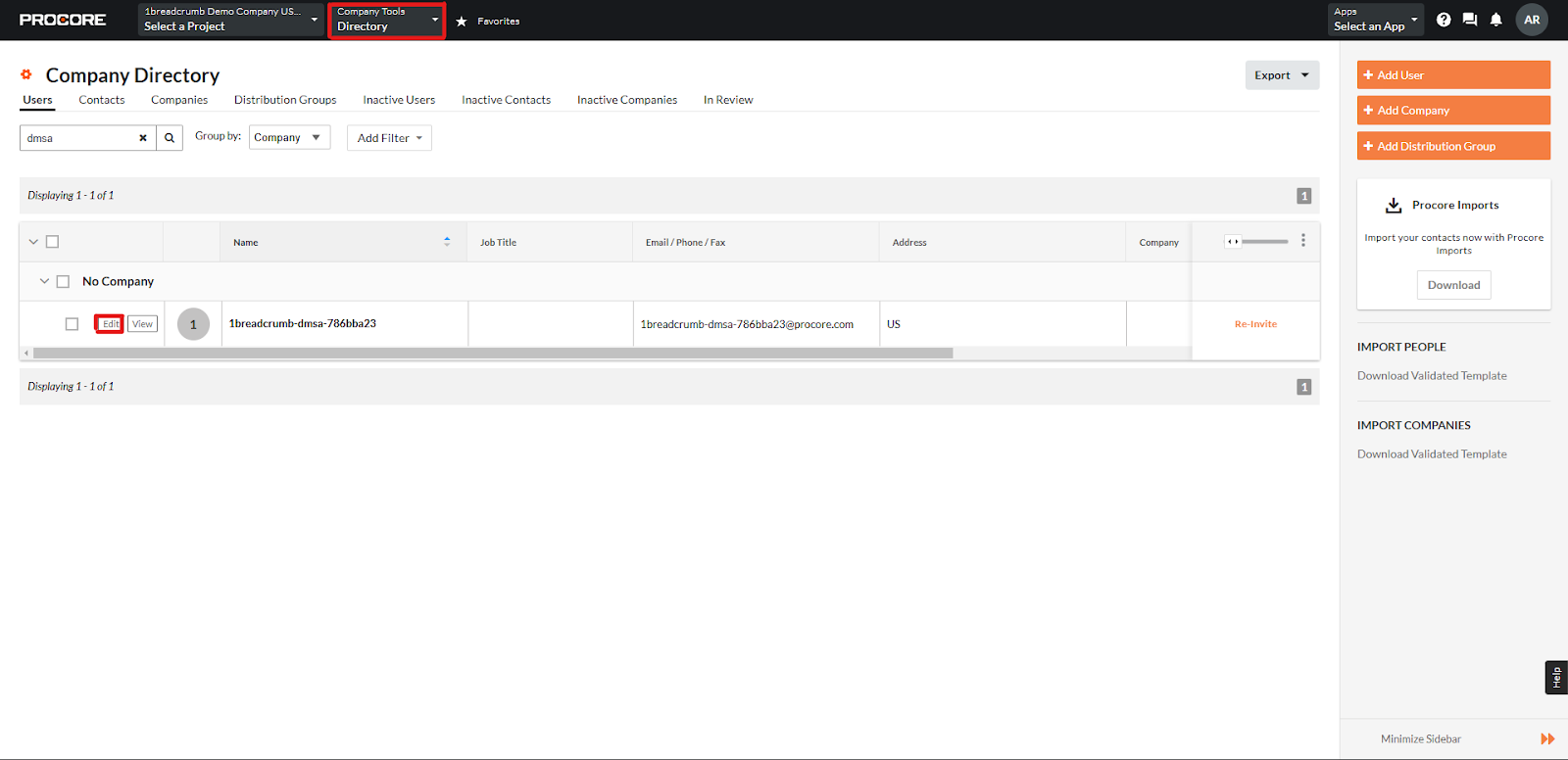Screen dimensions: 1568x760
Task: Click Re-Invite for the dmsa user
Action: (1255, 324)
